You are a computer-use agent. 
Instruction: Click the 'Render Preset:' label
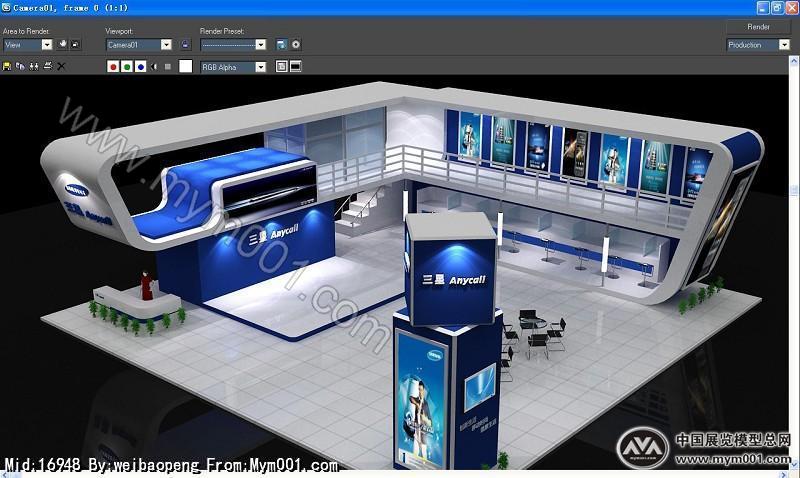coord(222,31)
